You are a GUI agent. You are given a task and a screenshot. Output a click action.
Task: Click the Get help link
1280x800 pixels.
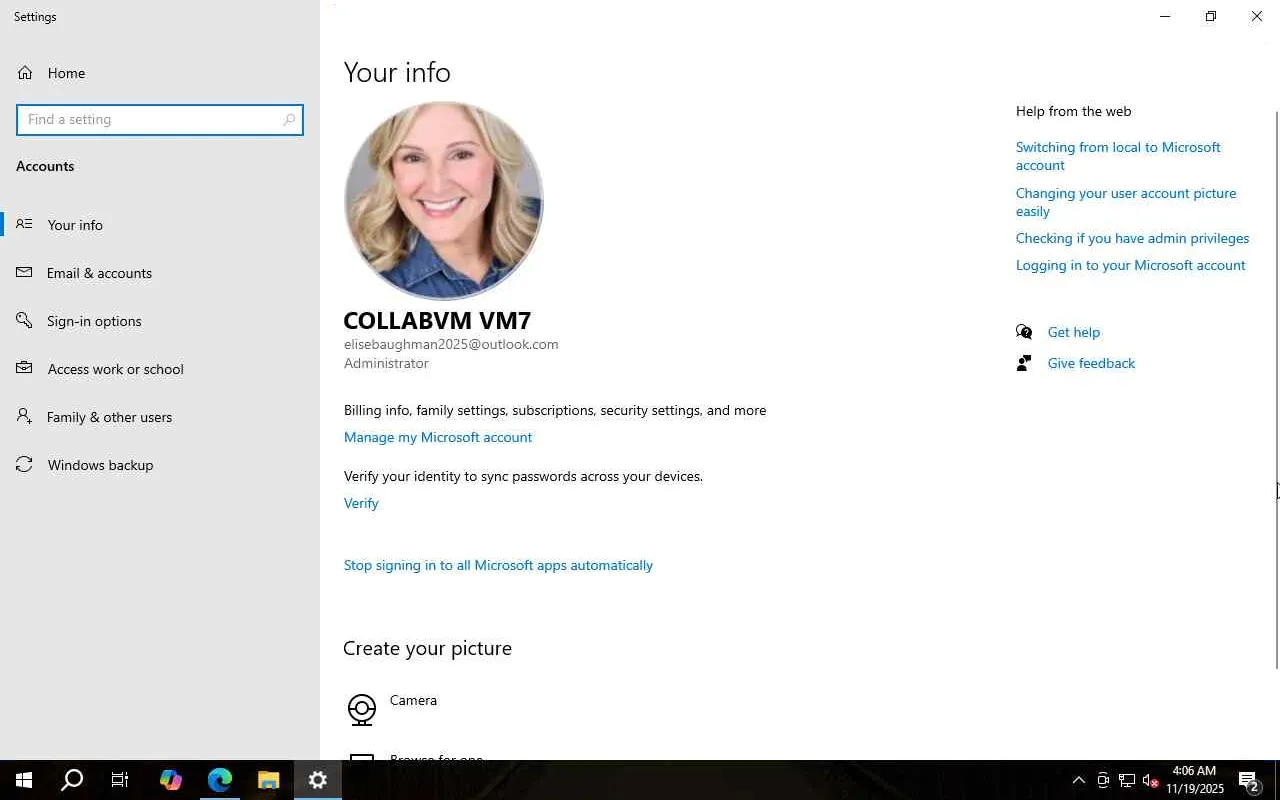click(1073, 332)
